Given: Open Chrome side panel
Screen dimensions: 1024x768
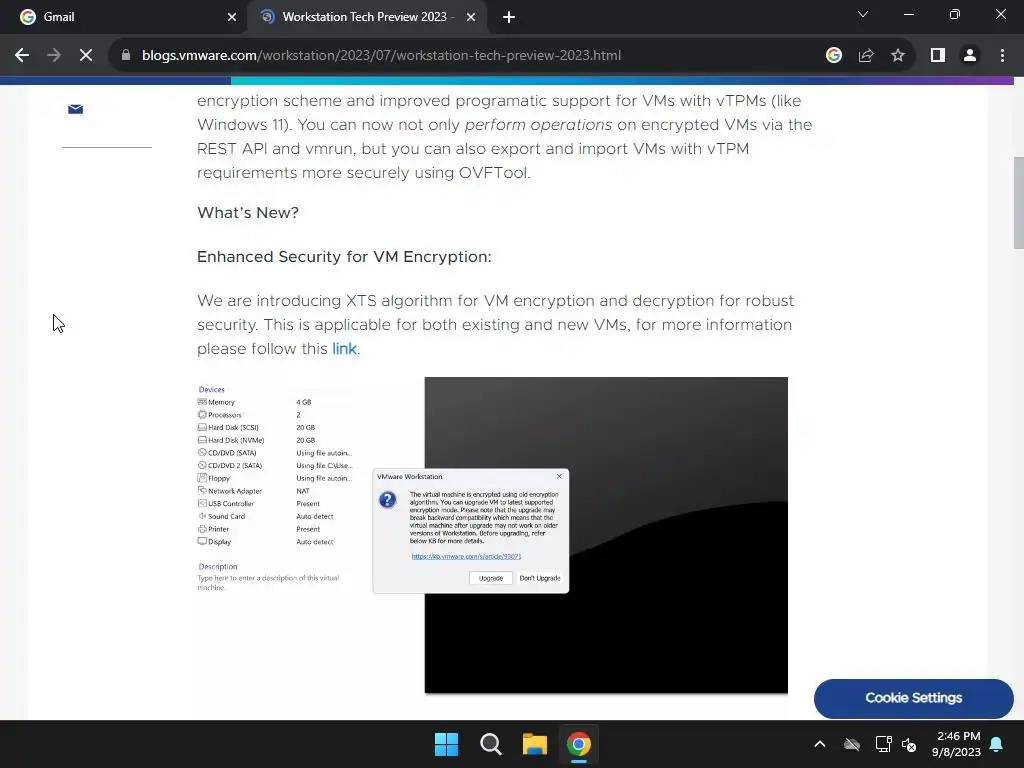Looking at the screenshot, I should (x=938, y=56).
